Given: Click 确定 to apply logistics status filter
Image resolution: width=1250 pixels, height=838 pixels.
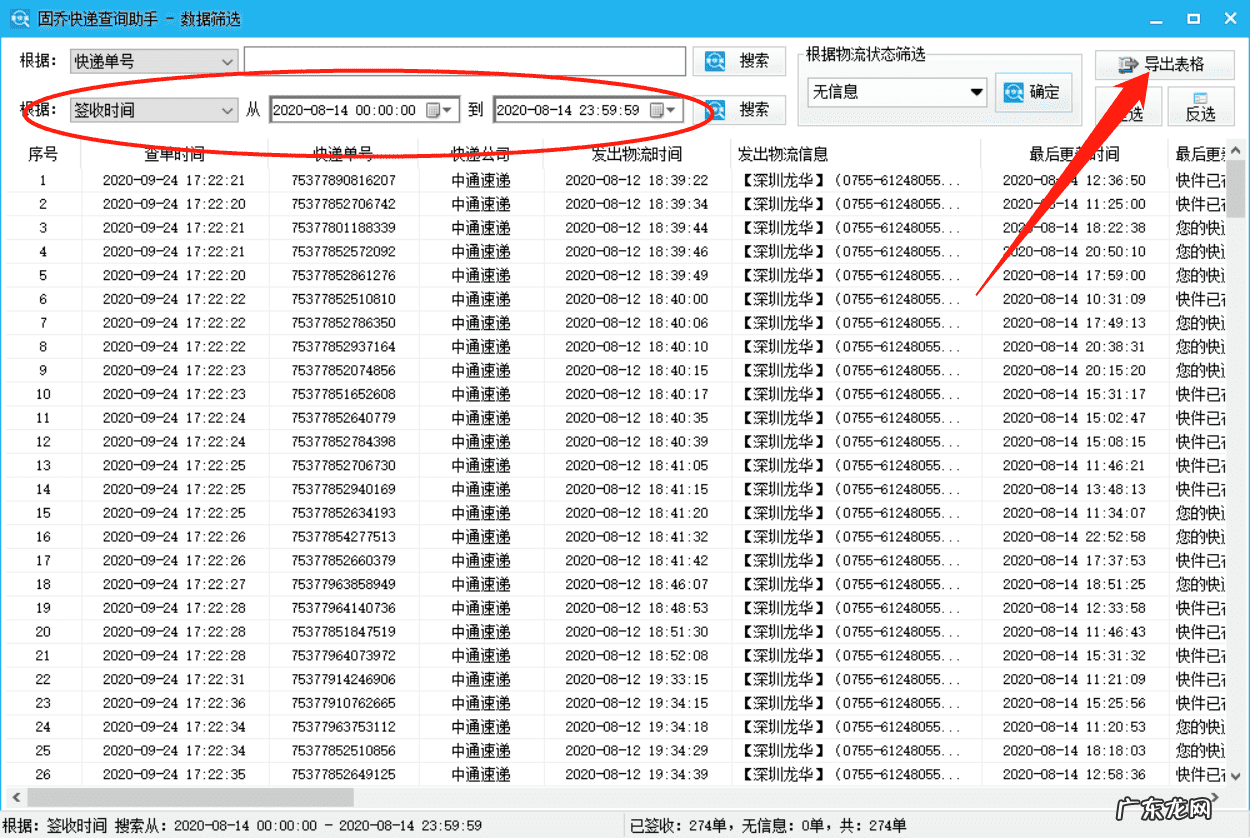Looking at the screenshot, I should (x=1033, y=92).
